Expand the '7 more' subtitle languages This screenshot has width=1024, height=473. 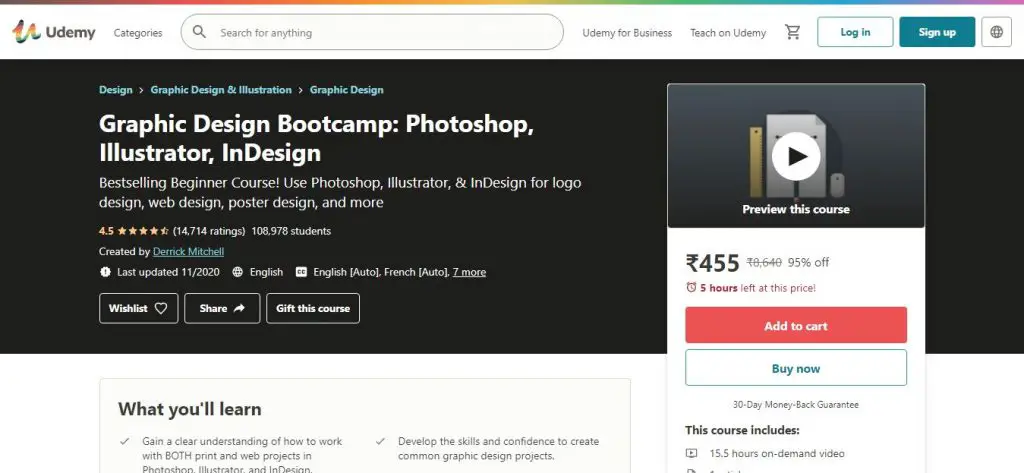[x=469, y=272]
